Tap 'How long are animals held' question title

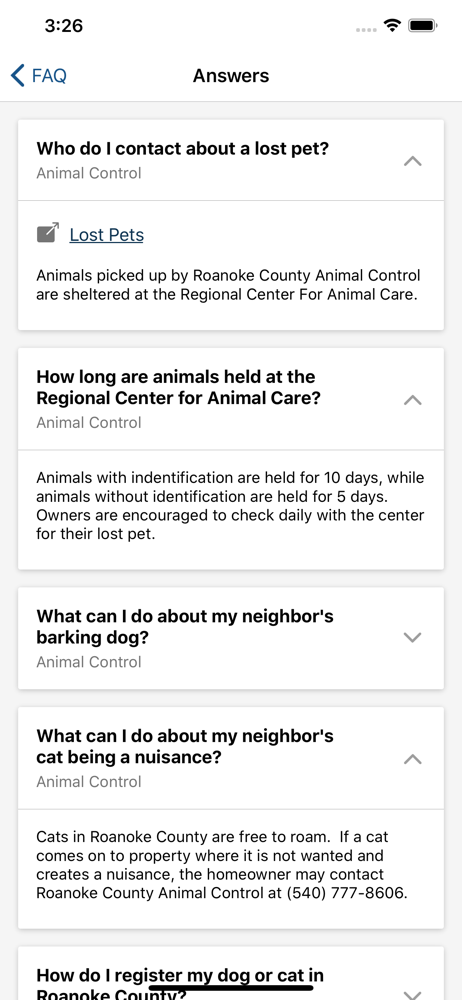point(179,388)
